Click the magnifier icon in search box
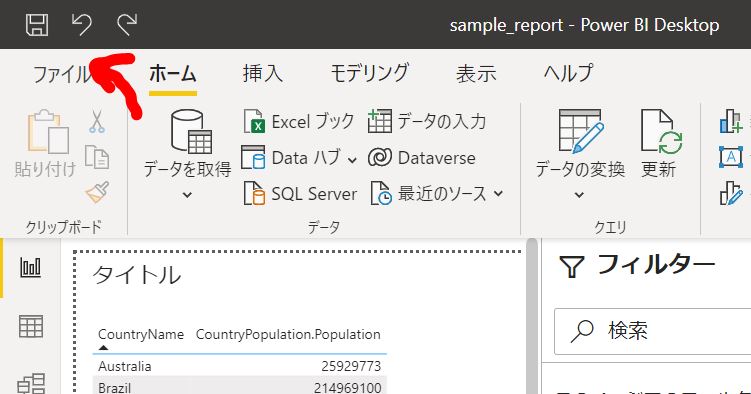This screenshot has width=751, height=394. pyautogui.click(x=582, y=331)
